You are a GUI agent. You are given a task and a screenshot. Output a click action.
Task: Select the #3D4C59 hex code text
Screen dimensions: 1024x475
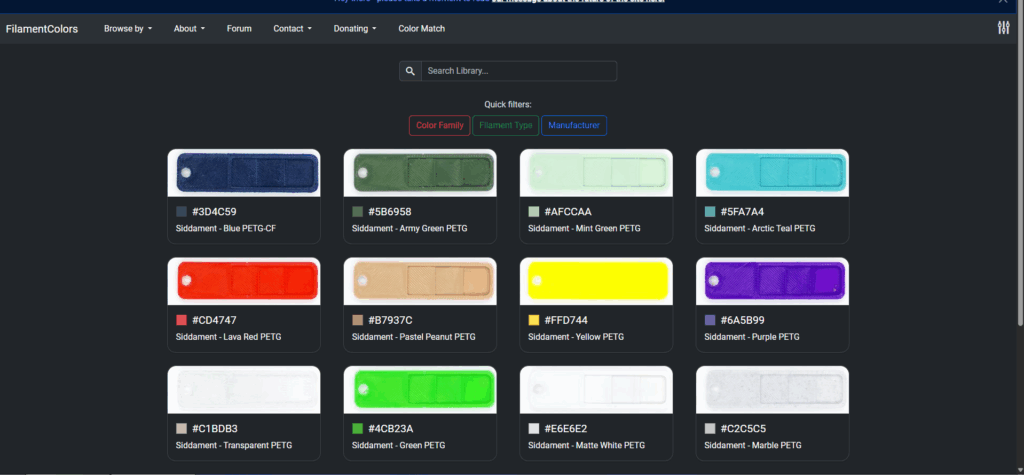click(x=214, y=212)
